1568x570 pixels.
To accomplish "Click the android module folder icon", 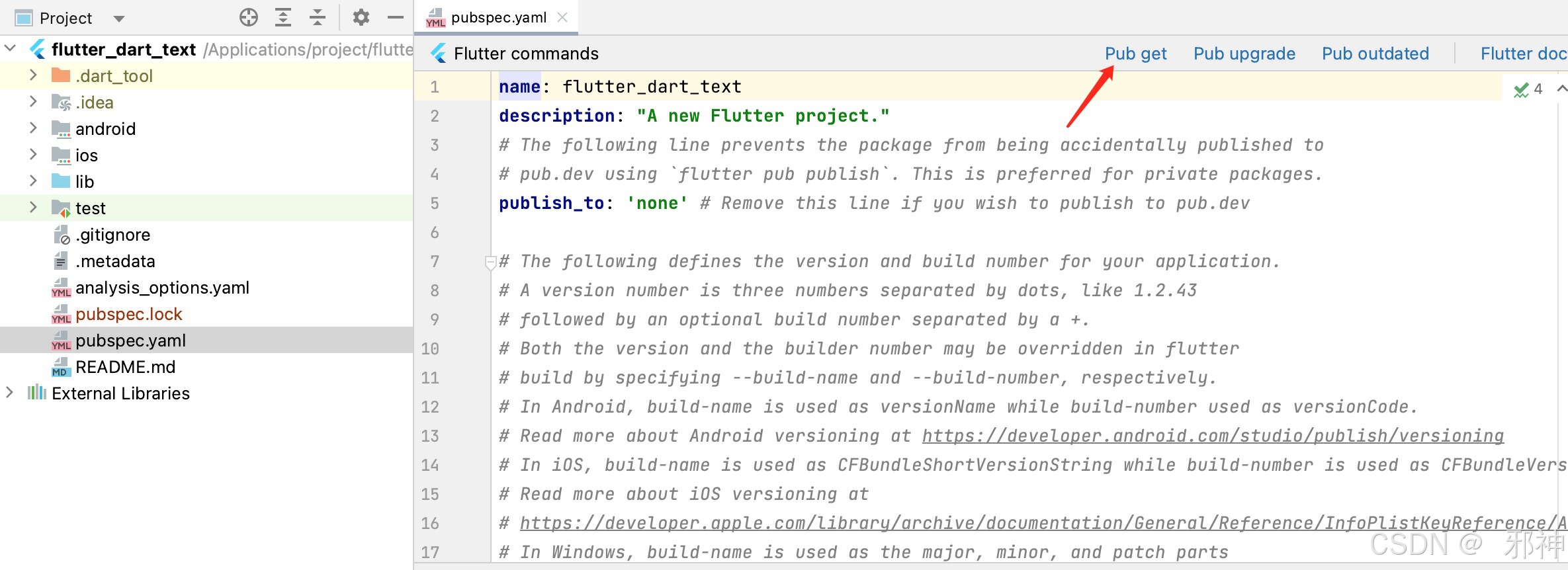I will [x=61, y=129].
